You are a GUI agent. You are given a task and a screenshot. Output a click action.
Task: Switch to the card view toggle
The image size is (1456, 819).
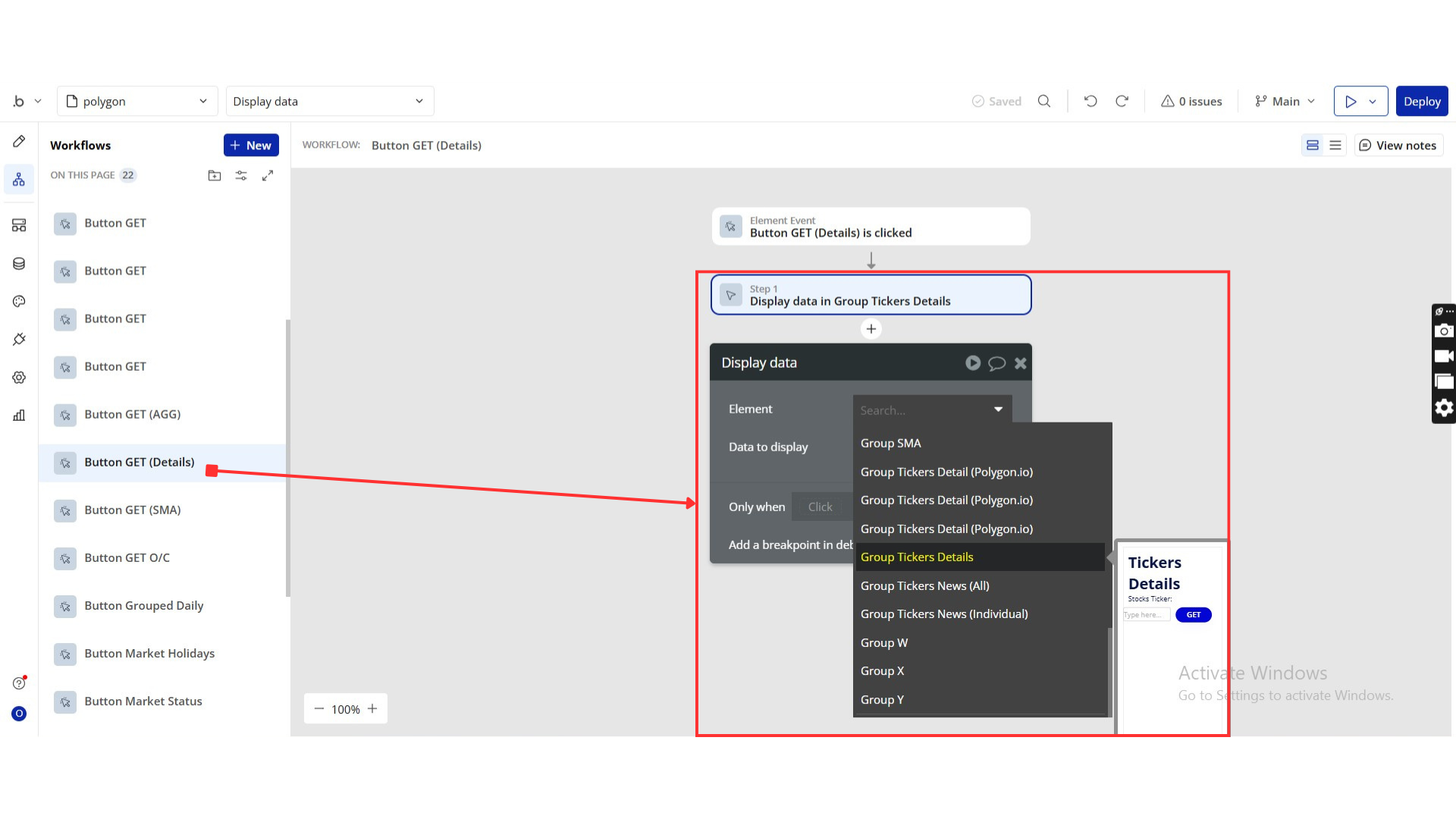click(x=1313, y=145)
